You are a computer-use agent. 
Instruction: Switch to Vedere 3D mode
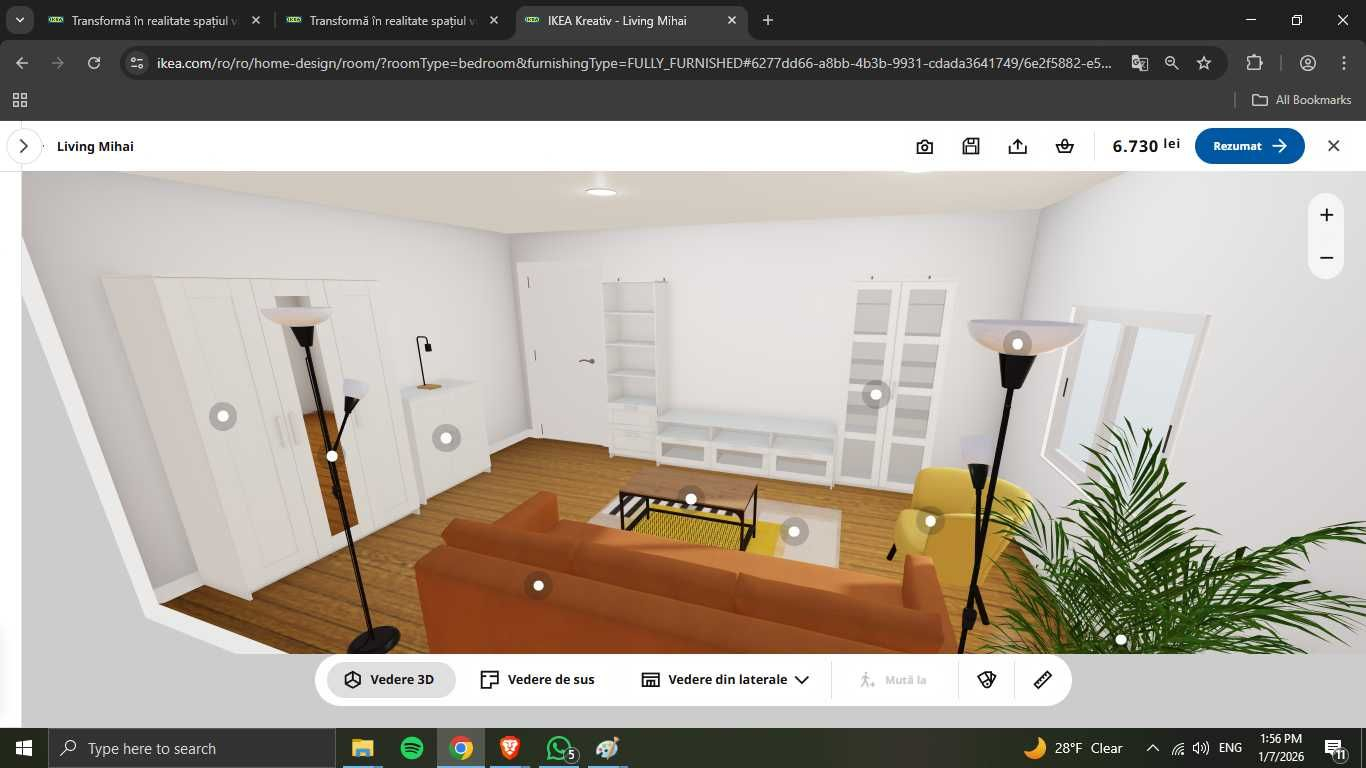point(391,680)
